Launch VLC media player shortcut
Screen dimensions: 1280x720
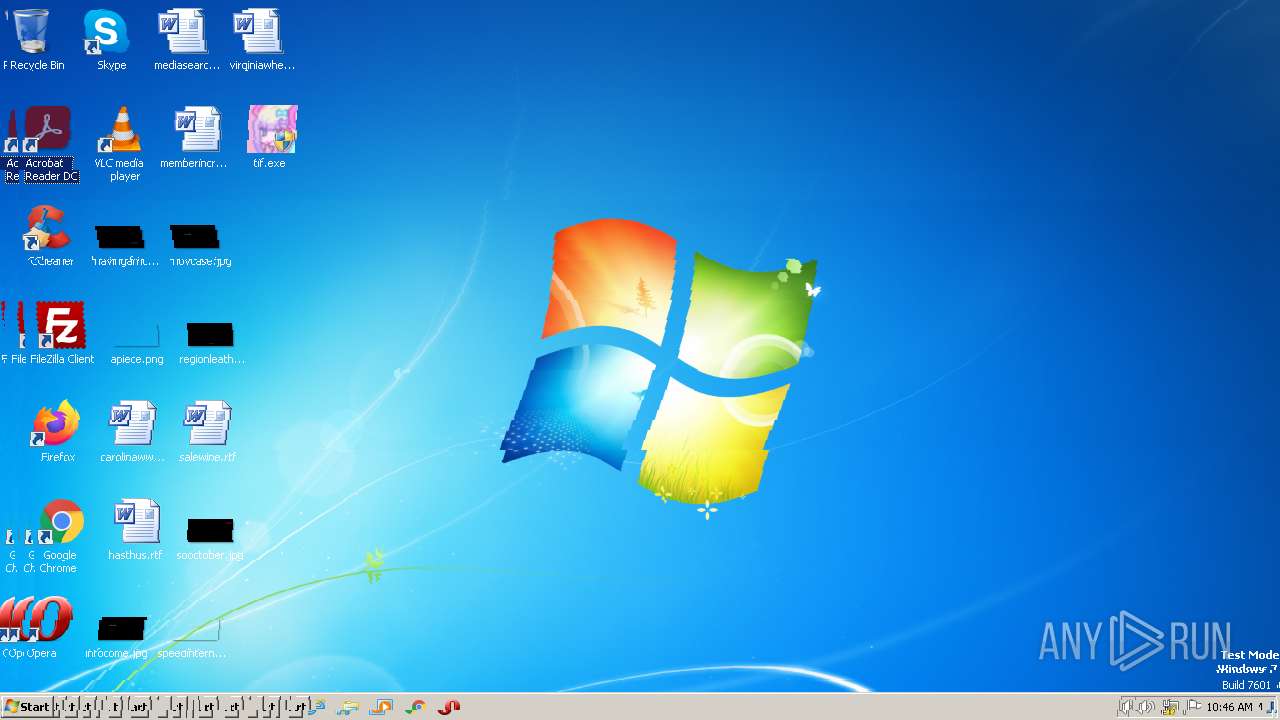coord(119,144)
